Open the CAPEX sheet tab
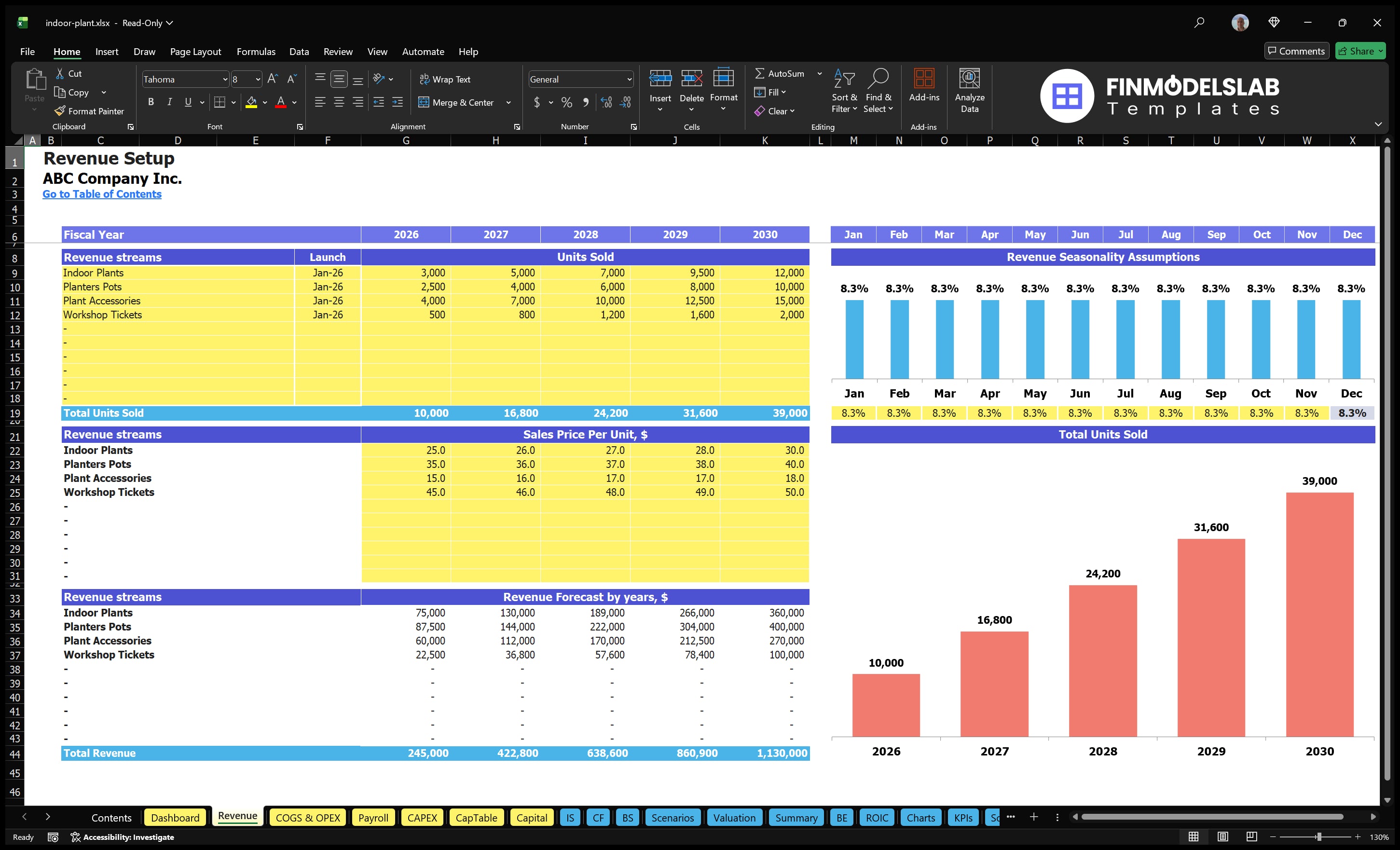1400x850 pixels. click(422, 818)
